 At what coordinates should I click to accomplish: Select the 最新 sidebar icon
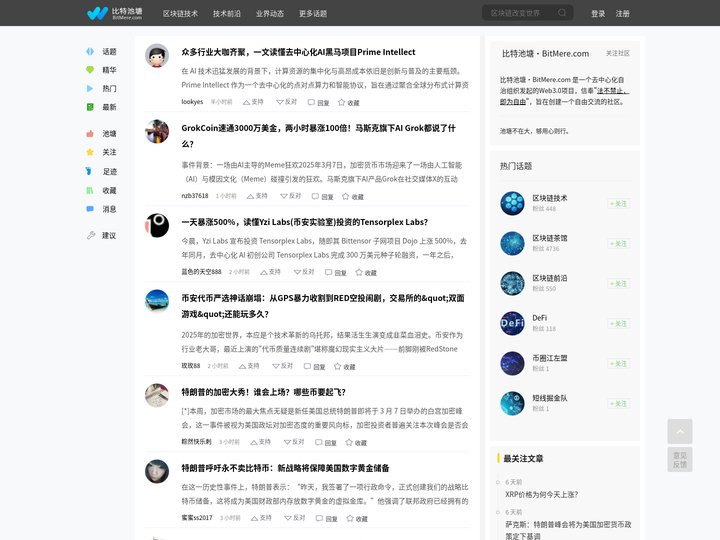coord(90,107)
